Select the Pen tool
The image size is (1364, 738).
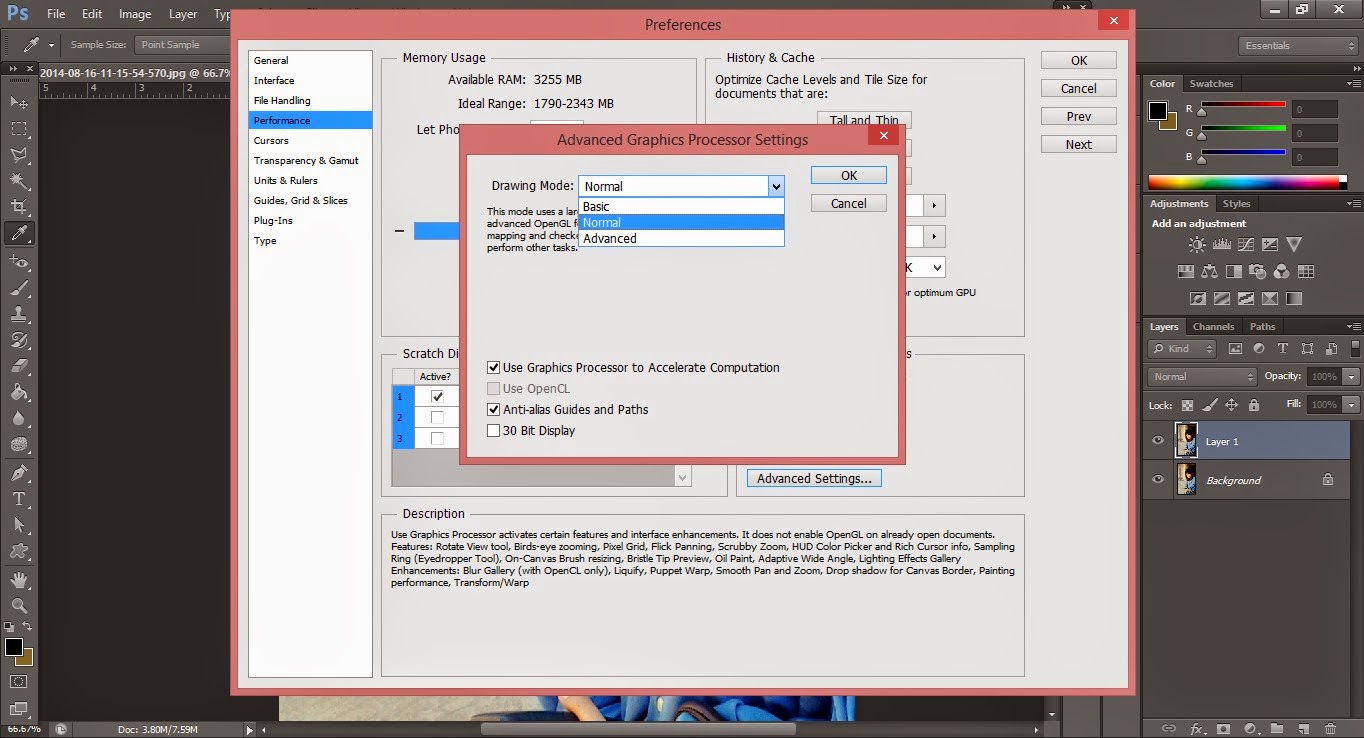pyautogui.click(x=19, y=472)
